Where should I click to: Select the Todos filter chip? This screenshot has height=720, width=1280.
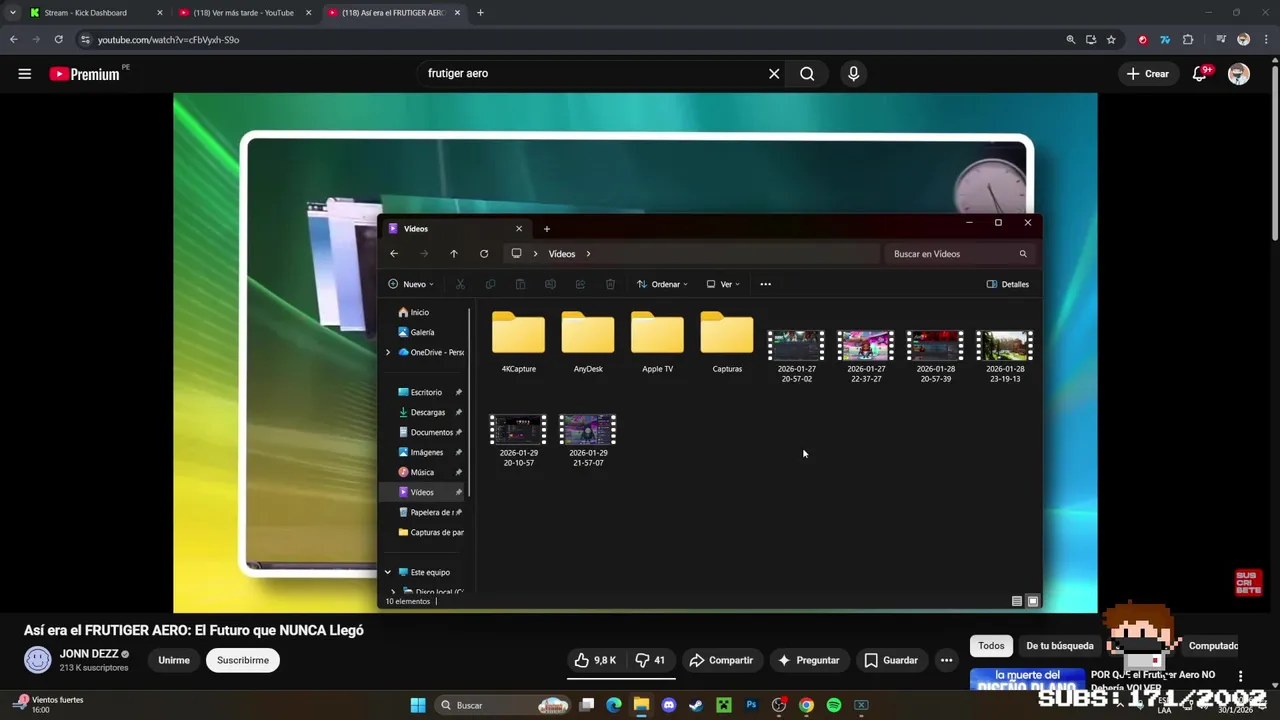pyautogui.click(x=991, y=646)
